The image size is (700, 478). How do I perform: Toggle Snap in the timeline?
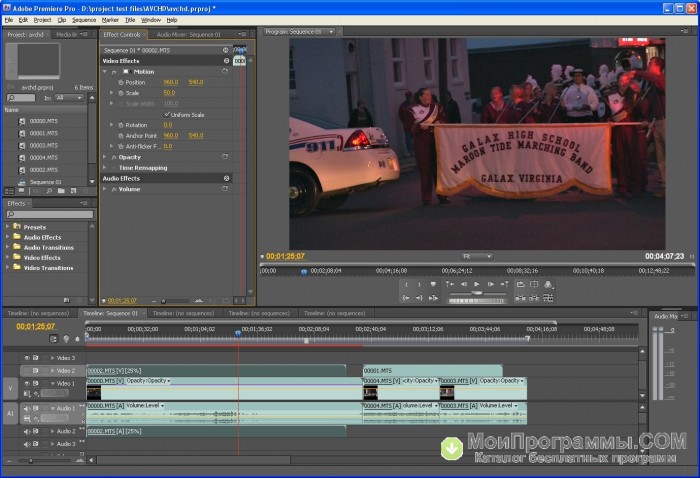[x=54, y=339]
